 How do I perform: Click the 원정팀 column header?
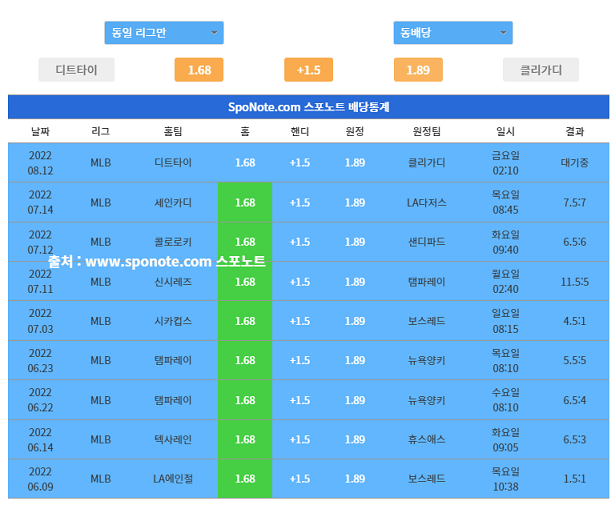pos(426,132)
